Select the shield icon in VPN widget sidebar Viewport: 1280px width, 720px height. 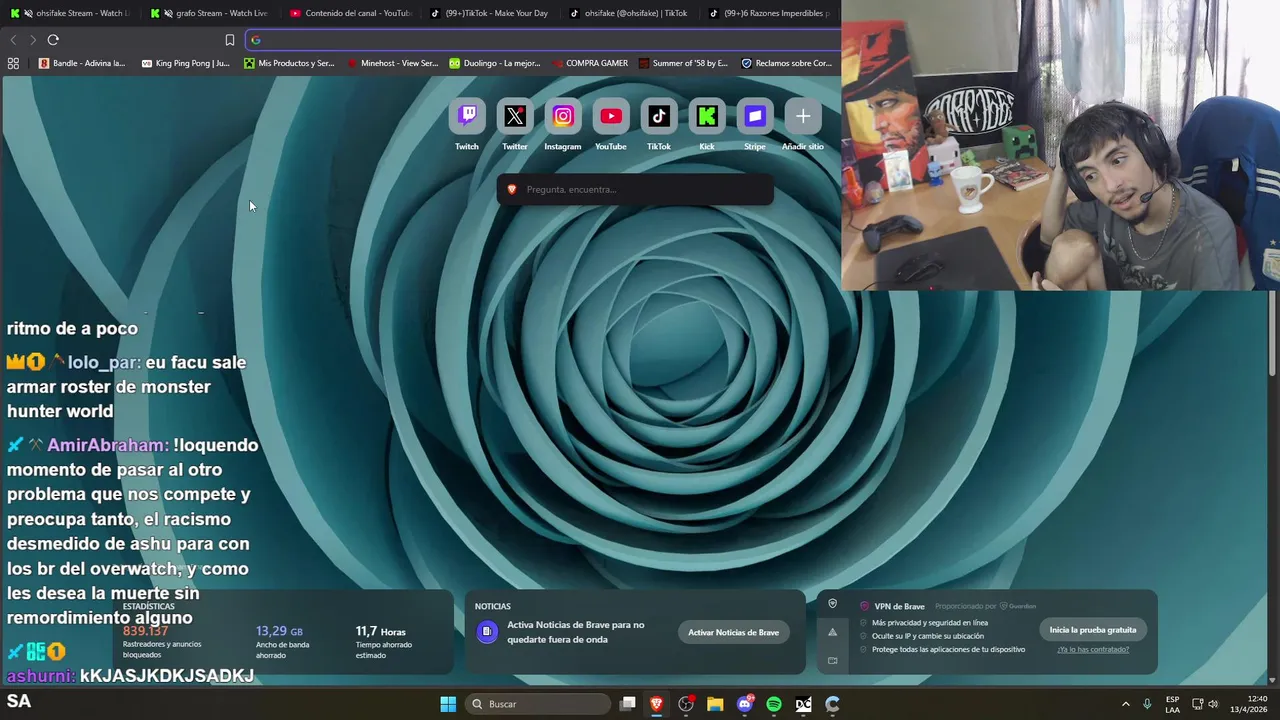(x=833, y=604)
